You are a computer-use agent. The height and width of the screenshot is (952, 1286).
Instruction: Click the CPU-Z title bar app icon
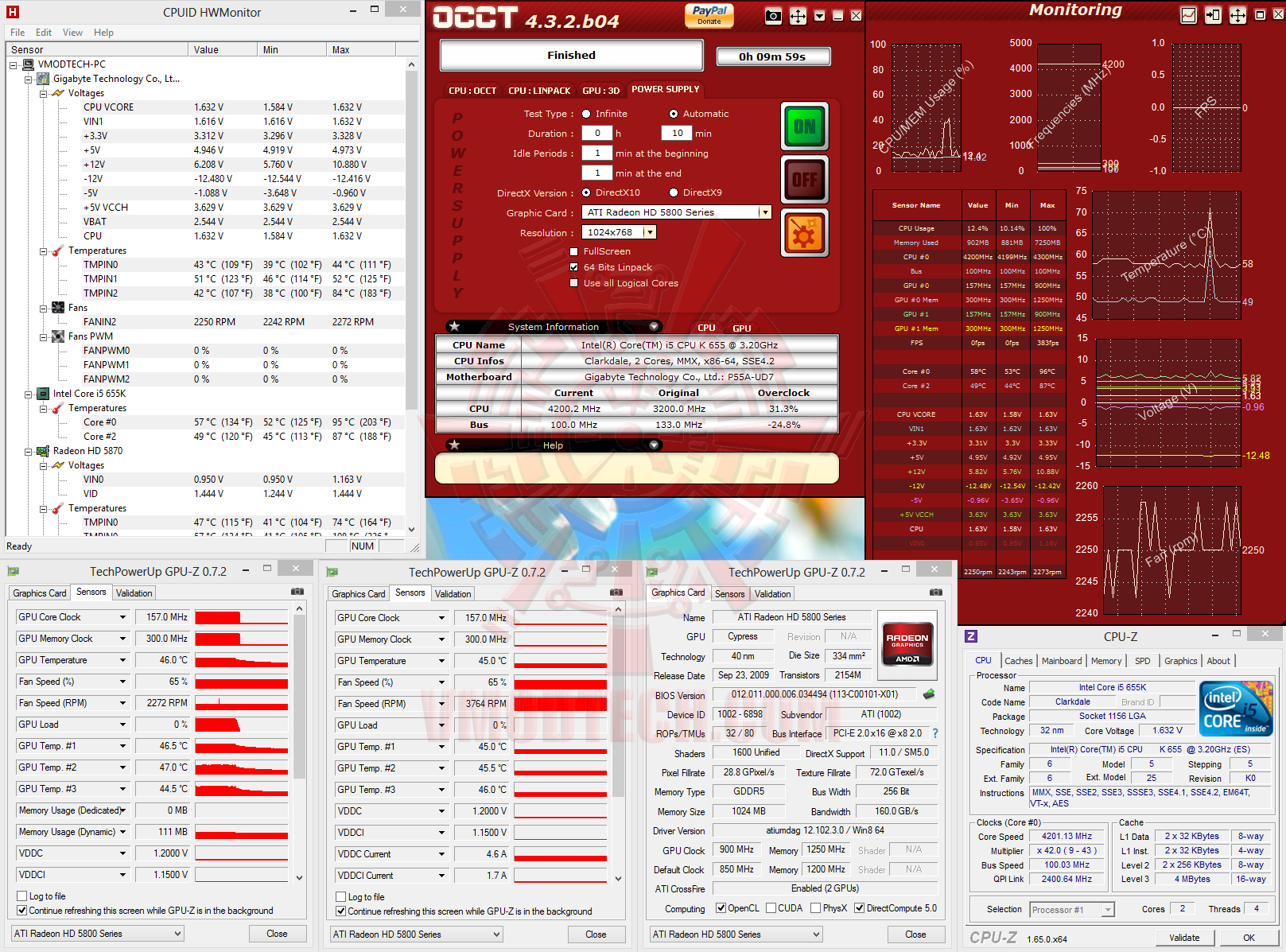(970, 636)
